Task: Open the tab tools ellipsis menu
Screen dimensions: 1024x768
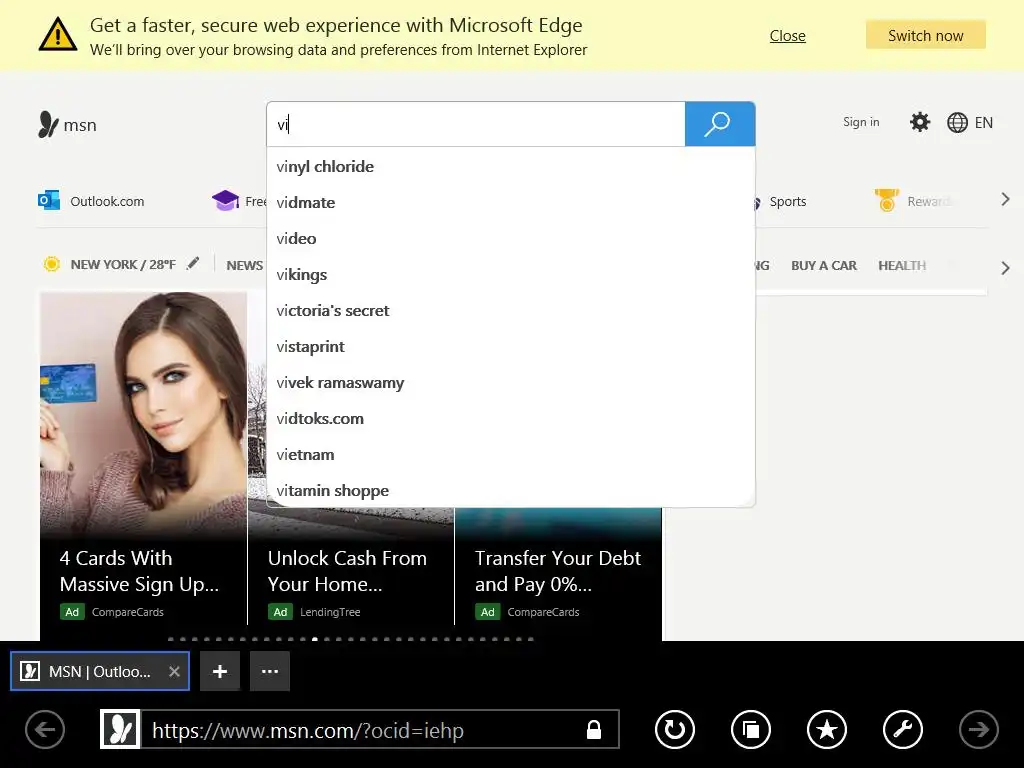Action: click(x=270, y=671)
